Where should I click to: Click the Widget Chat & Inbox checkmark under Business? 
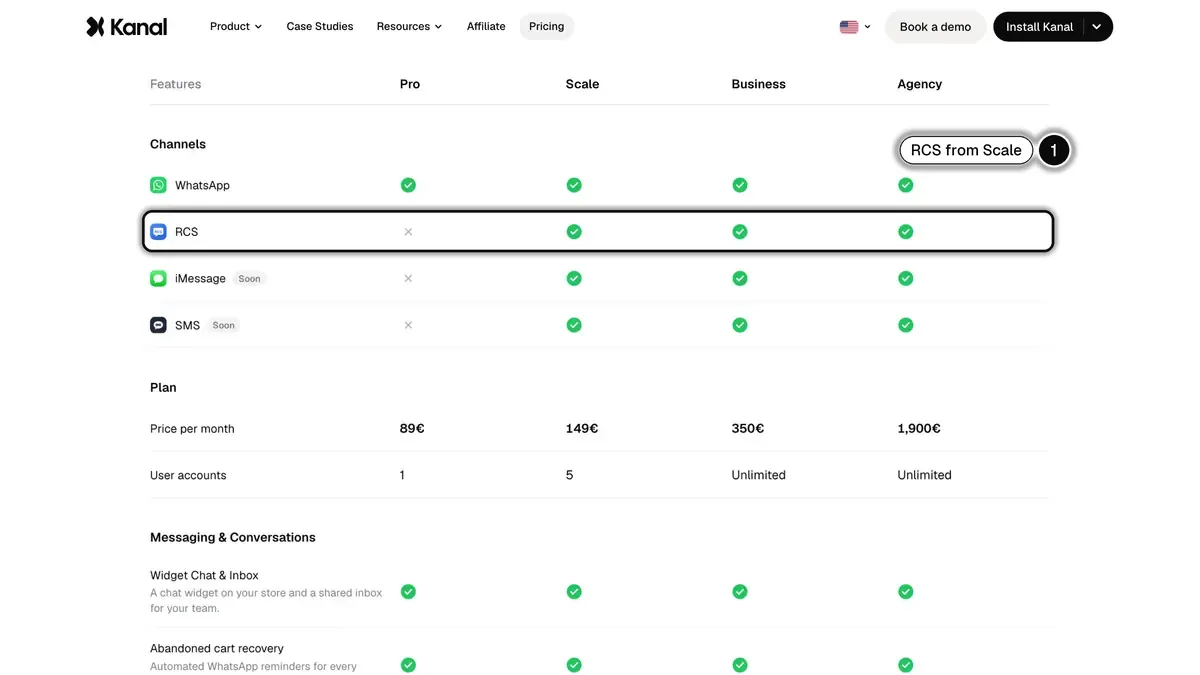739,592
